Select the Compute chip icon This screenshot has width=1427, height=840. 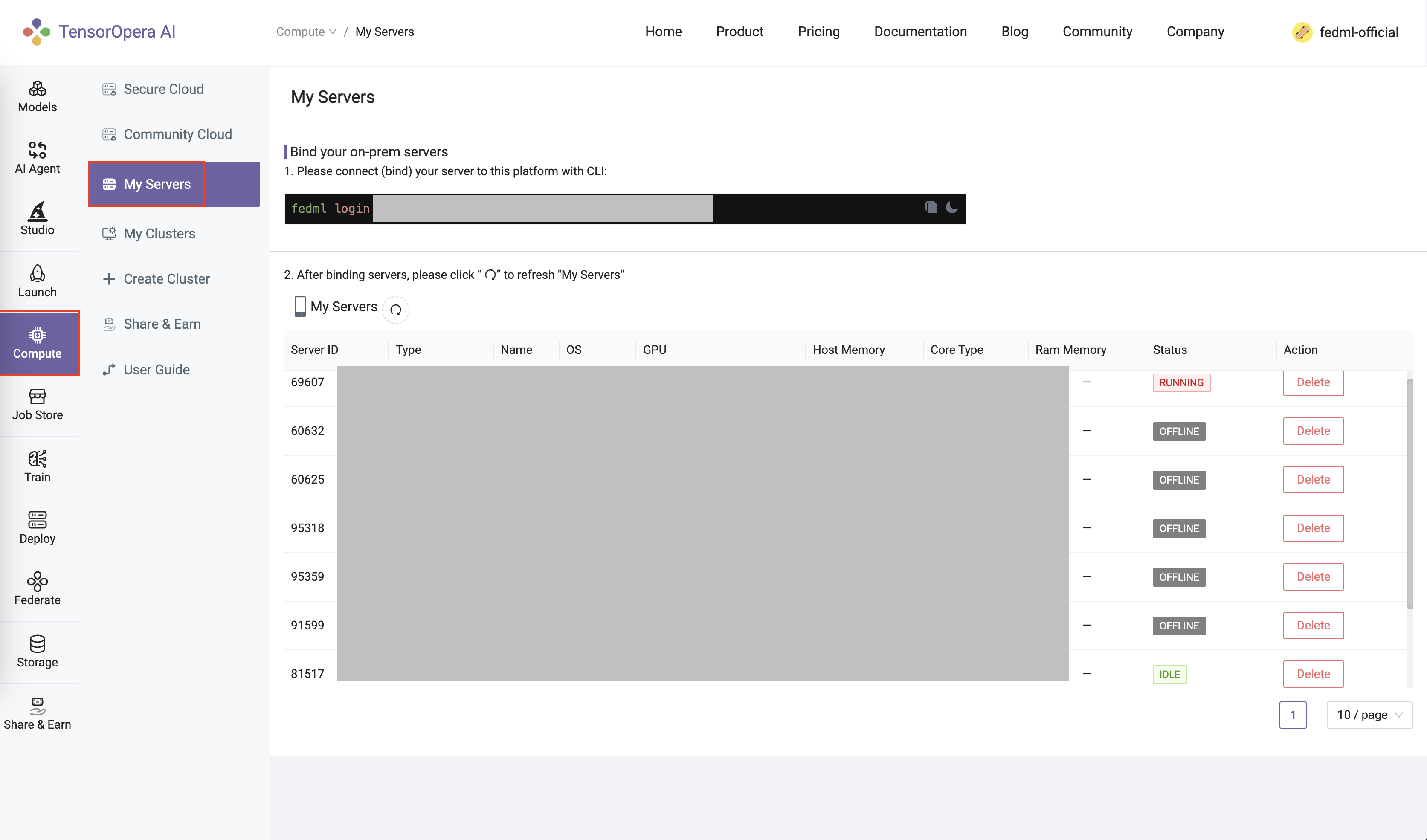(x=38, y=335)
